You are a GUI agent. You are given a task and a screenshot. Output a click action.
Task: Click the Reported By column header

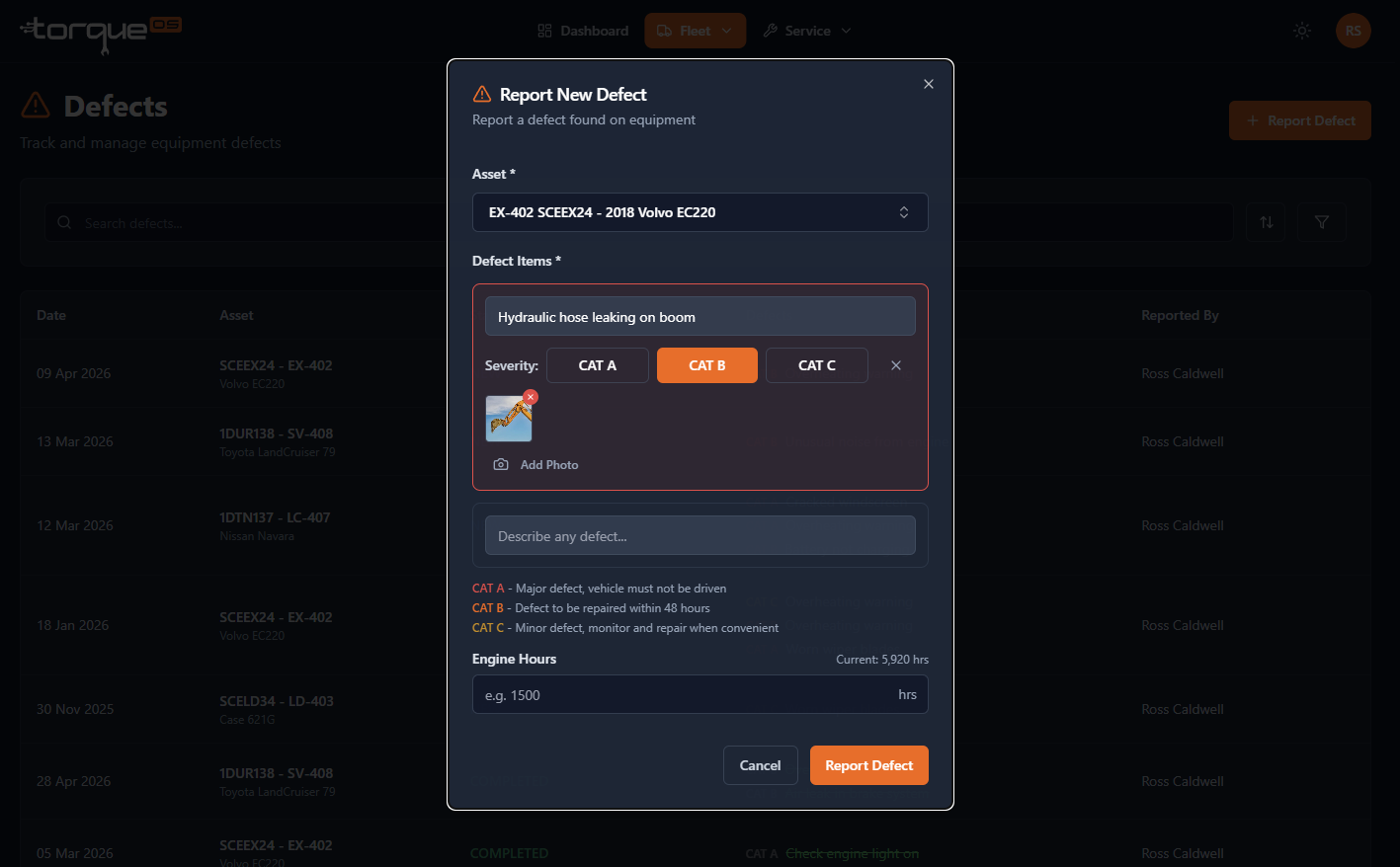coord(1180,315)
